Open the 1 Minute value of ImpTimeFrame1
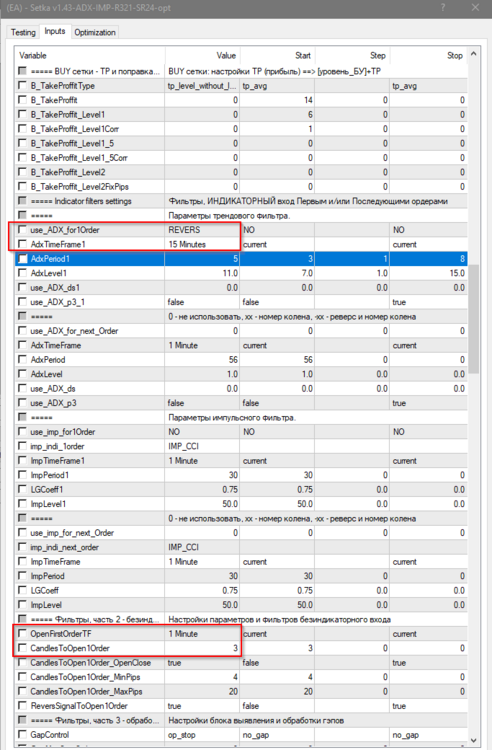This screenshot has height=750, width=492. point(202,461)
